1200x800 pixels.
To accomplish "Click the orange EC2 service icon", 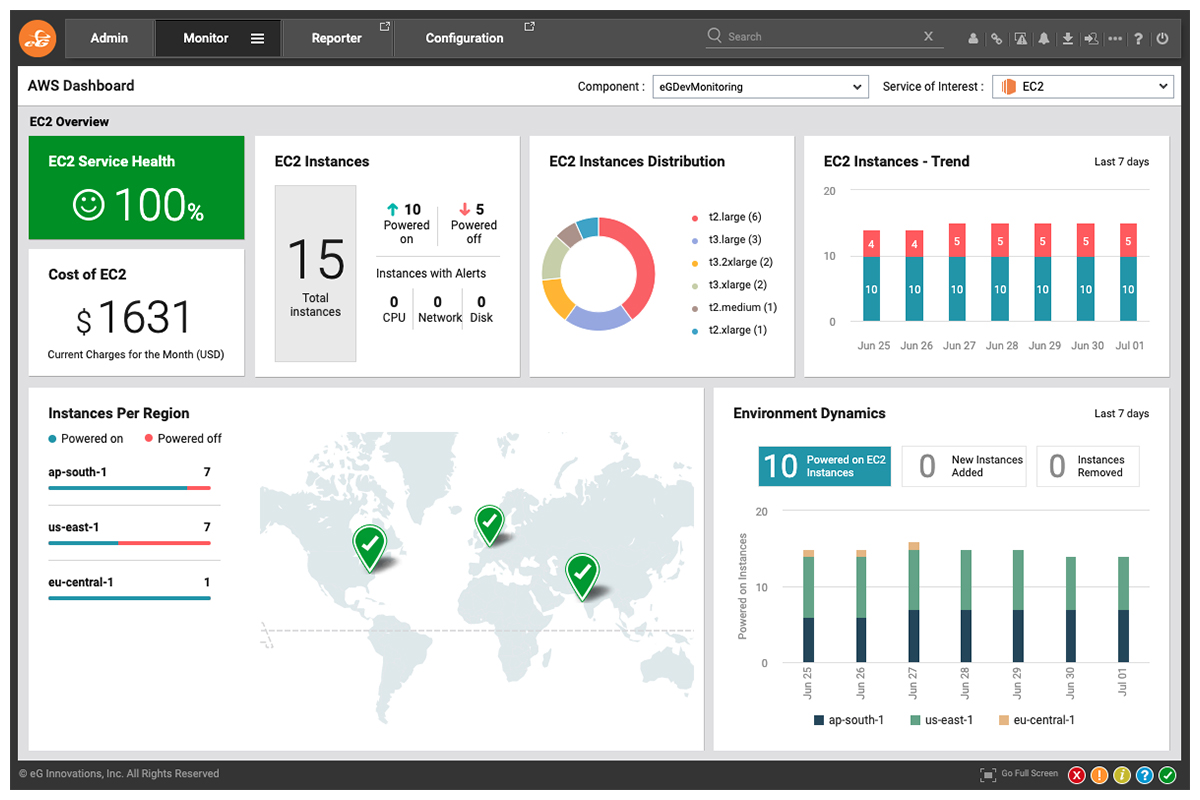I will tap(1008, 87).
